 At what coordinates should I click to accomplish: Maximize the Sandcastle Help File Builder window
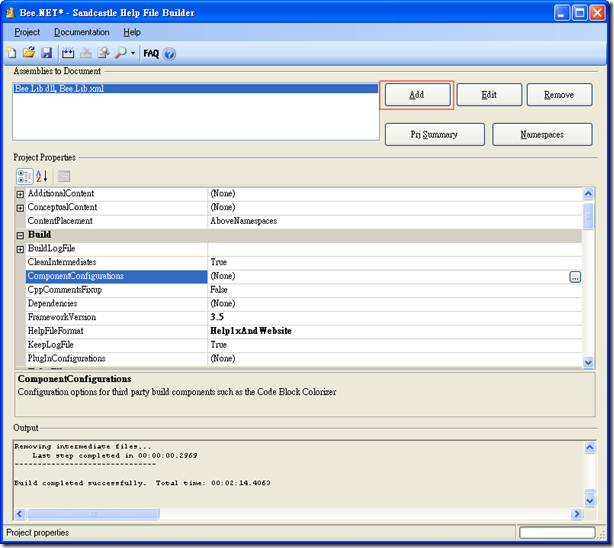580,13
